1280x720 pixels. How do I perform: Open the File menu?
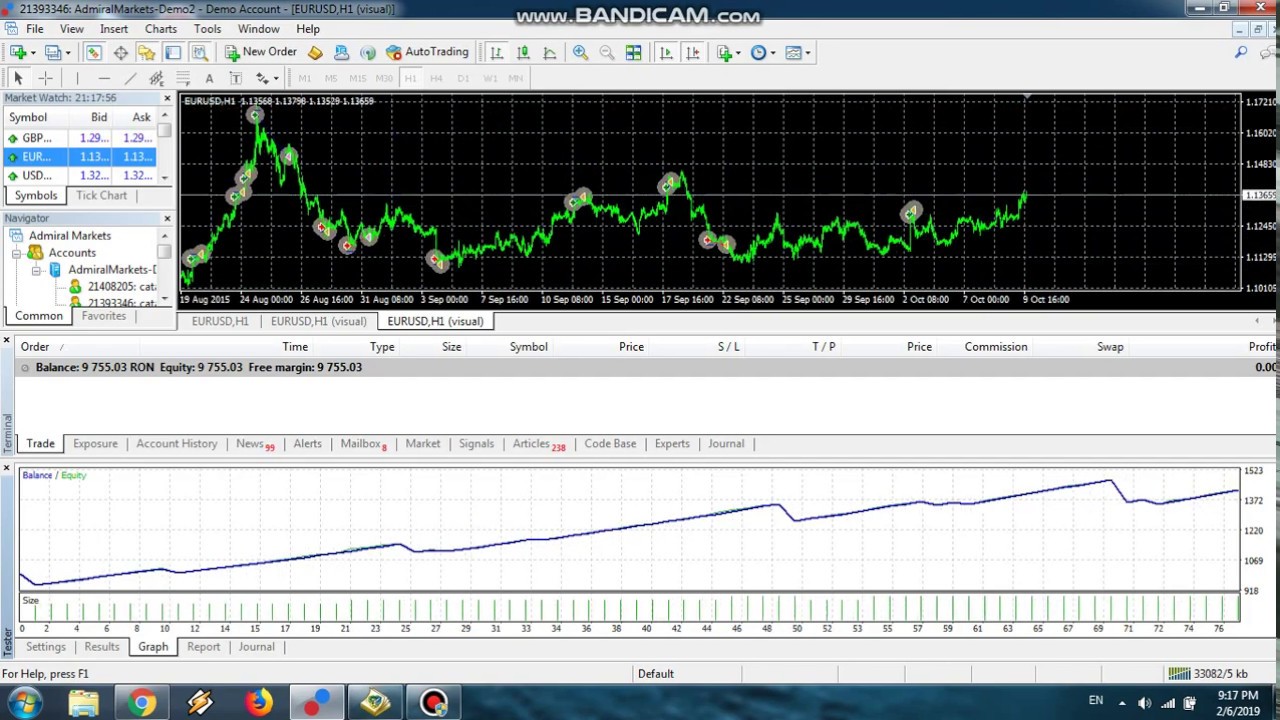tap(34, 29)
